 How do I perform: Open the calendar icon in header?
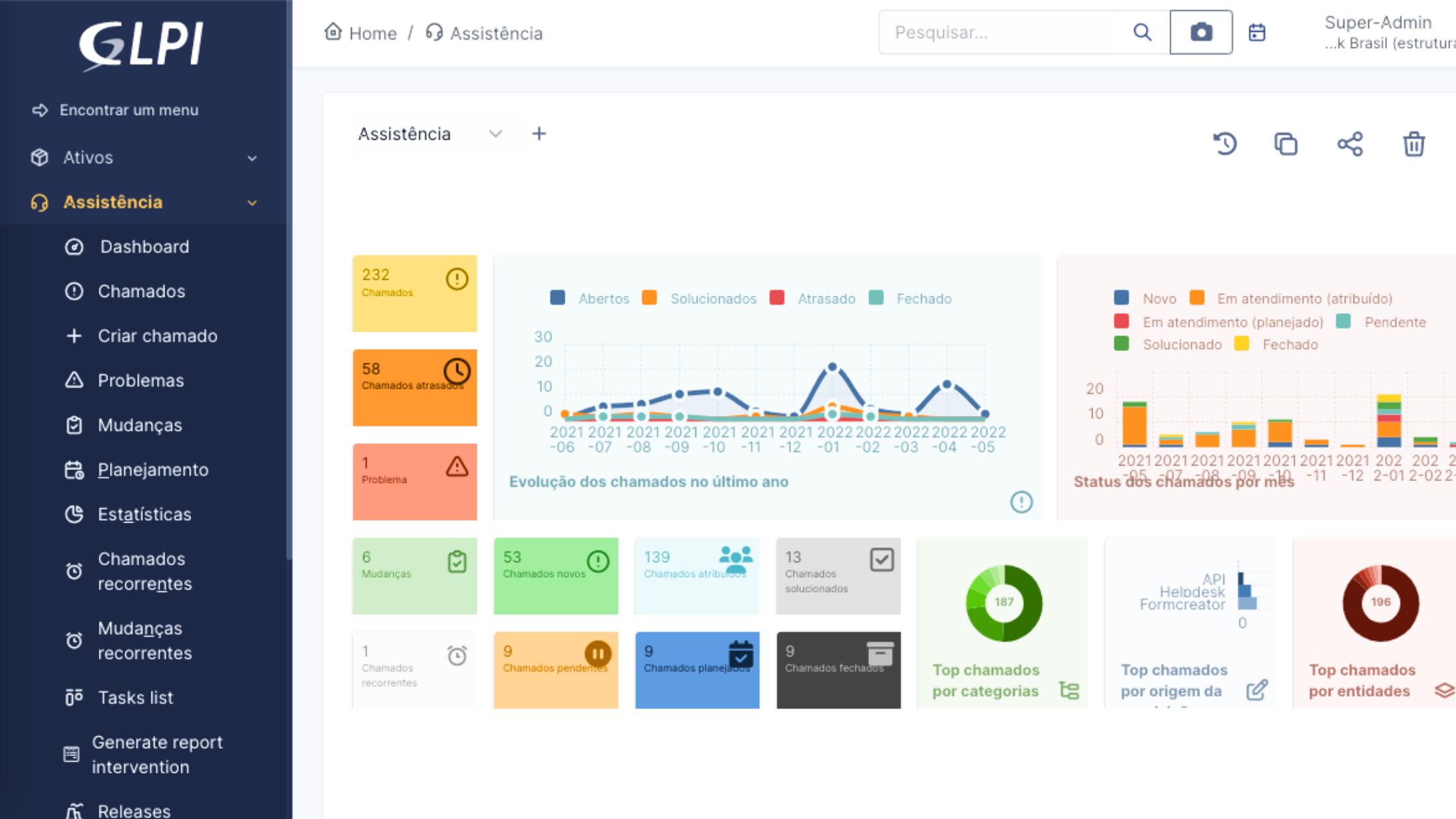point(1257,32)
